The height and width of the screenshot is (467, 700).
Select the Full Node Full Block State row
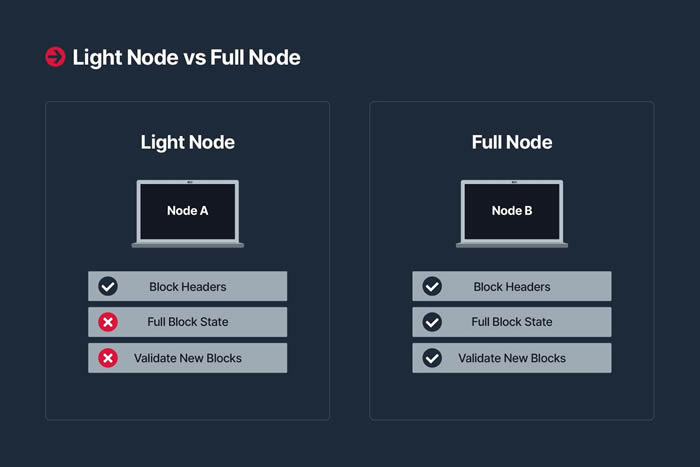point(512,322)
